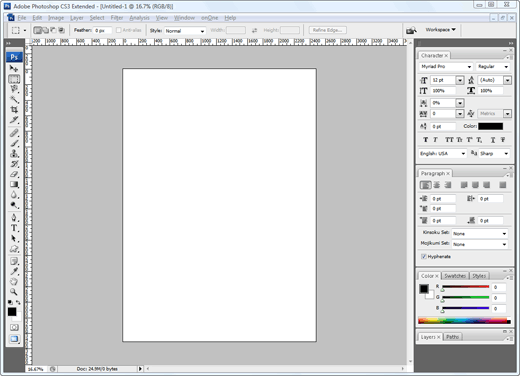Select the Custom Shape tool
This screenshot has height=376, width=520.
(14, 249)
